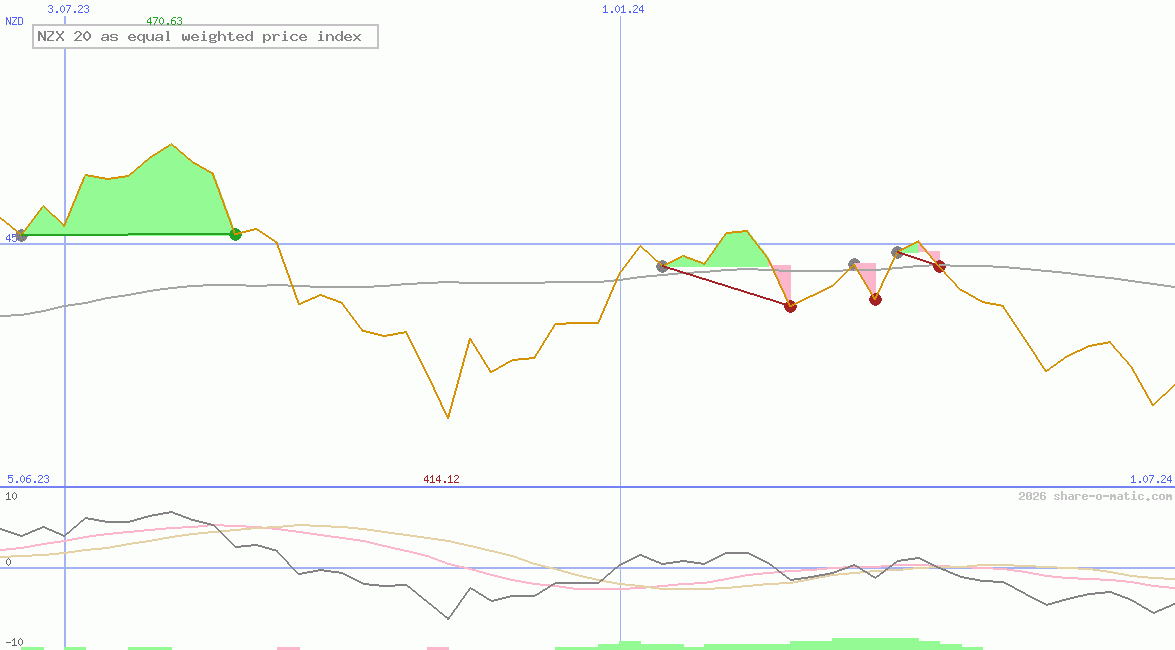Click the grey marker atop the second pink area
The height and width of the screenshot is (650, 1175).
click(854, 264)
